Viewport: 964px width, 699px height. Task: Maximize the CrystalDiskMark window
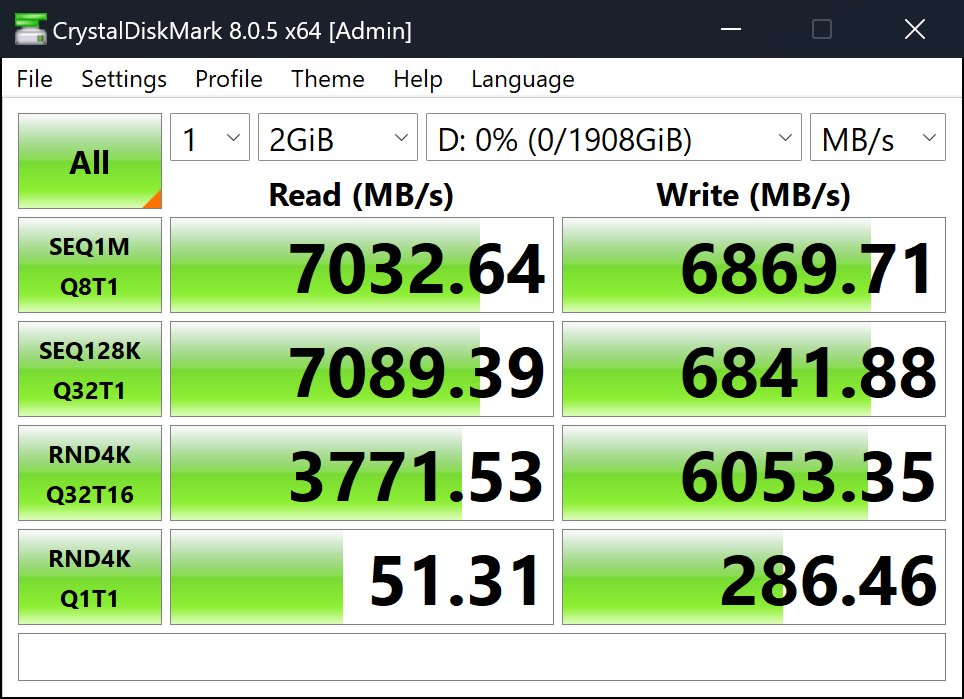(x=822, y=29)
